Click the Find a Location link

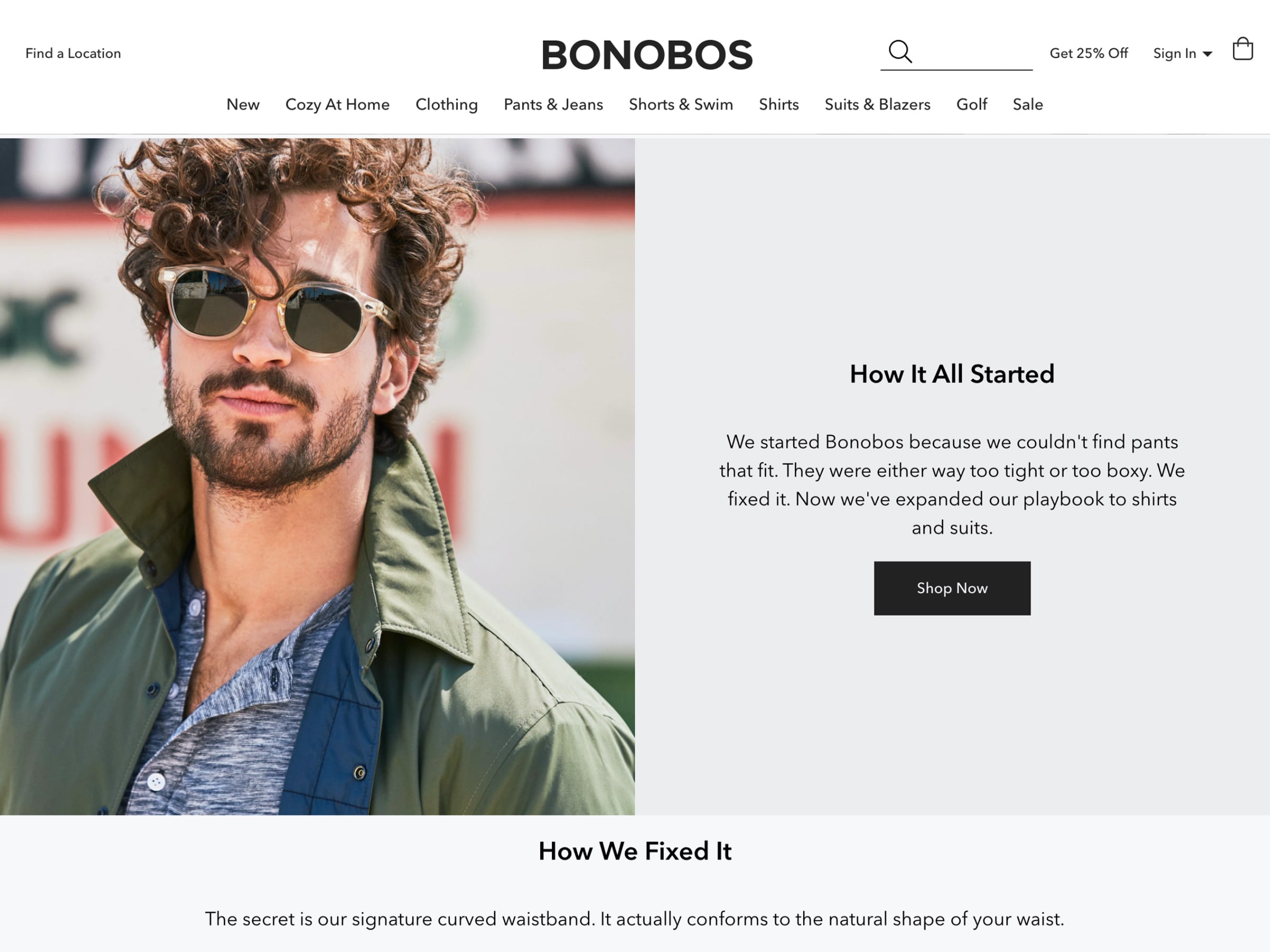(x=71, y=52)
